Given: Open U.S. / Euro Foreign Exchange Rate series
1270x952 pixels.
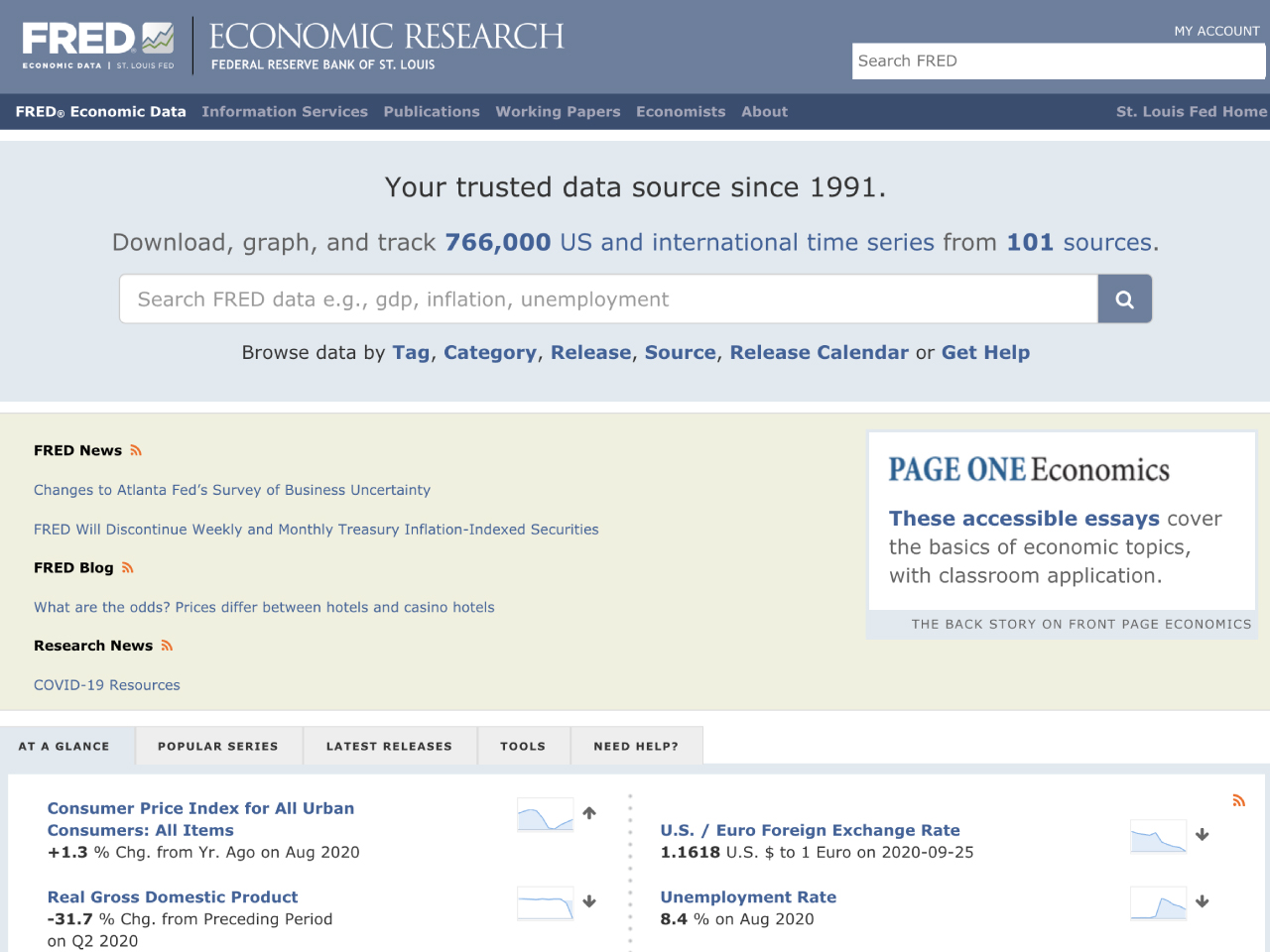Looking at the screenshot, I should tap(811, 831).
